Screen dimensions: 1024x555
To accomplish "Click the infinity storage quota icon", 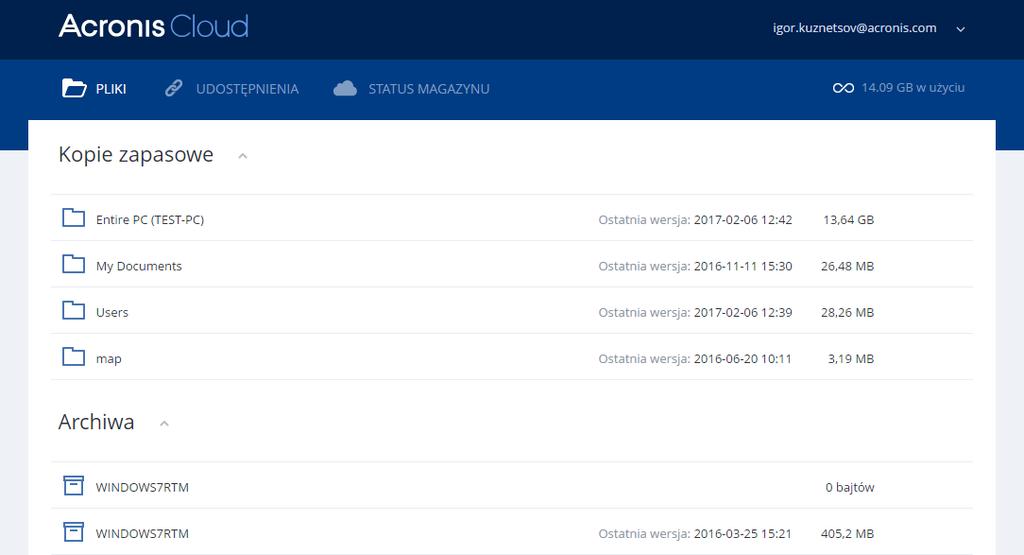I will click(x=843, y=88).
